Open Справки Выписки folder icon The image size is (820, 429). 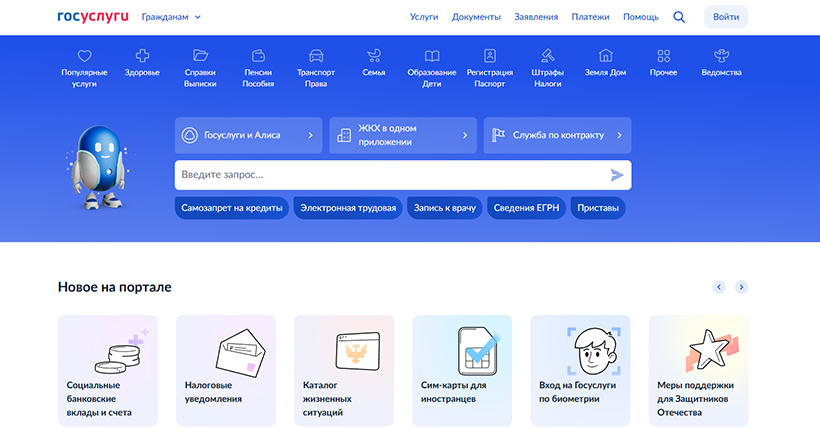200,56
